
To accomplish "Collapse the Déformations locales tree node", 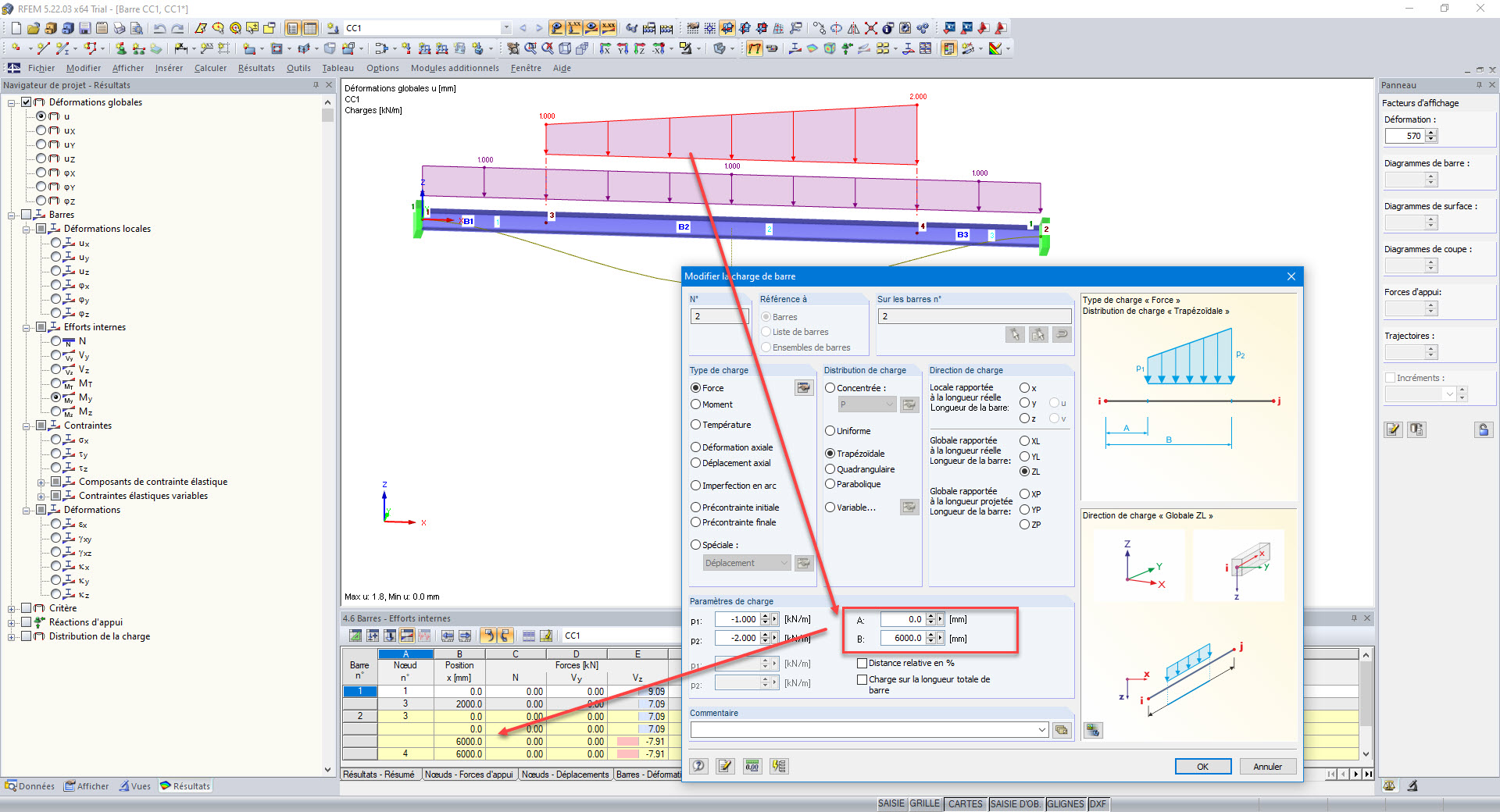I will (27, 229).
